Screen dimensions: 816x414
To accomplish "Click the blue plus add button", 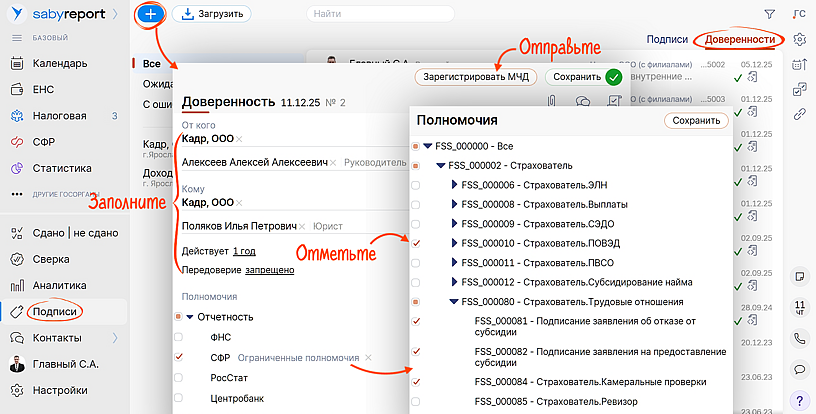I will [150, 14].
